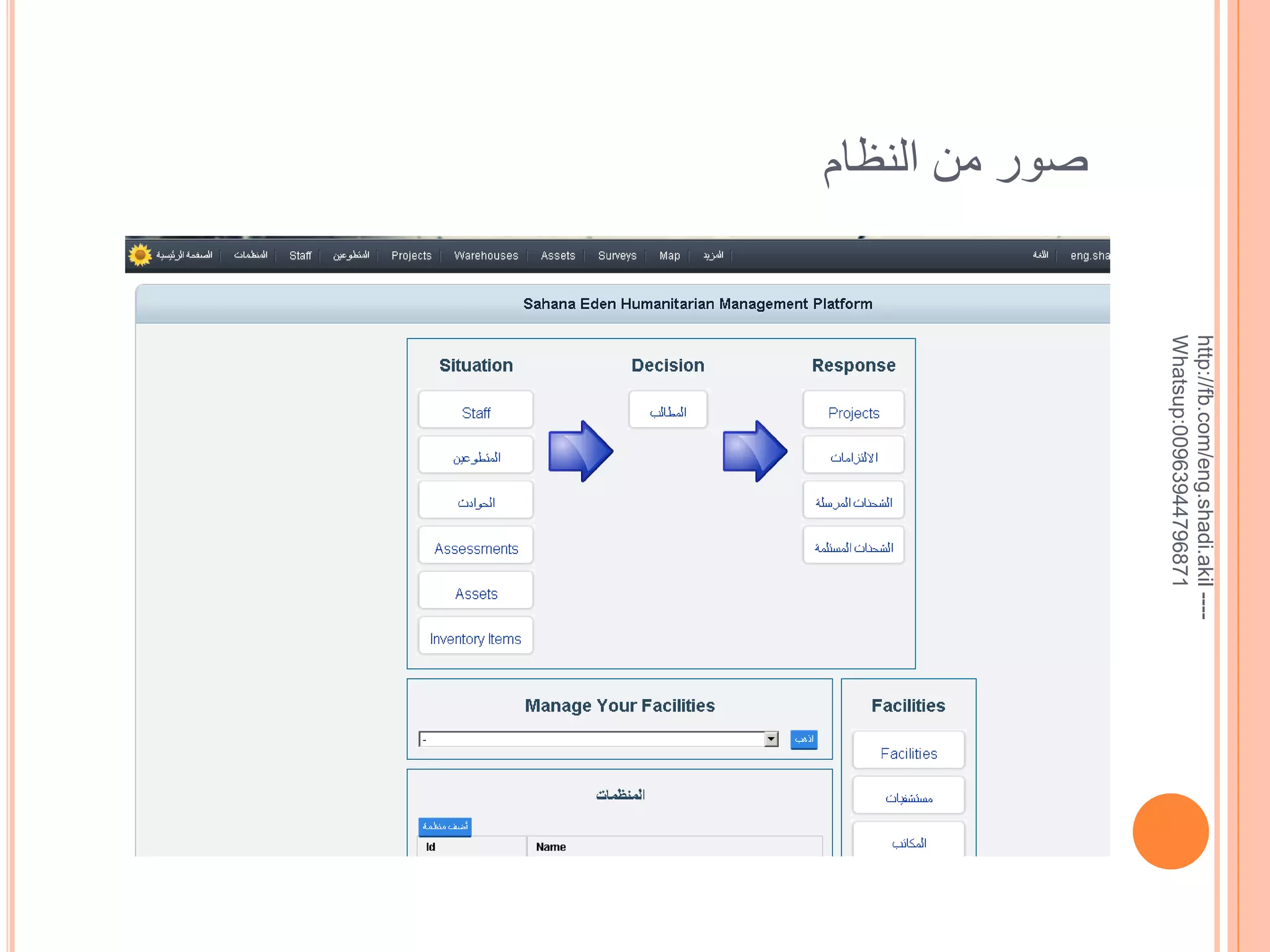Open the Map menu item
1270x952 pixels.
tap(669, 255)
